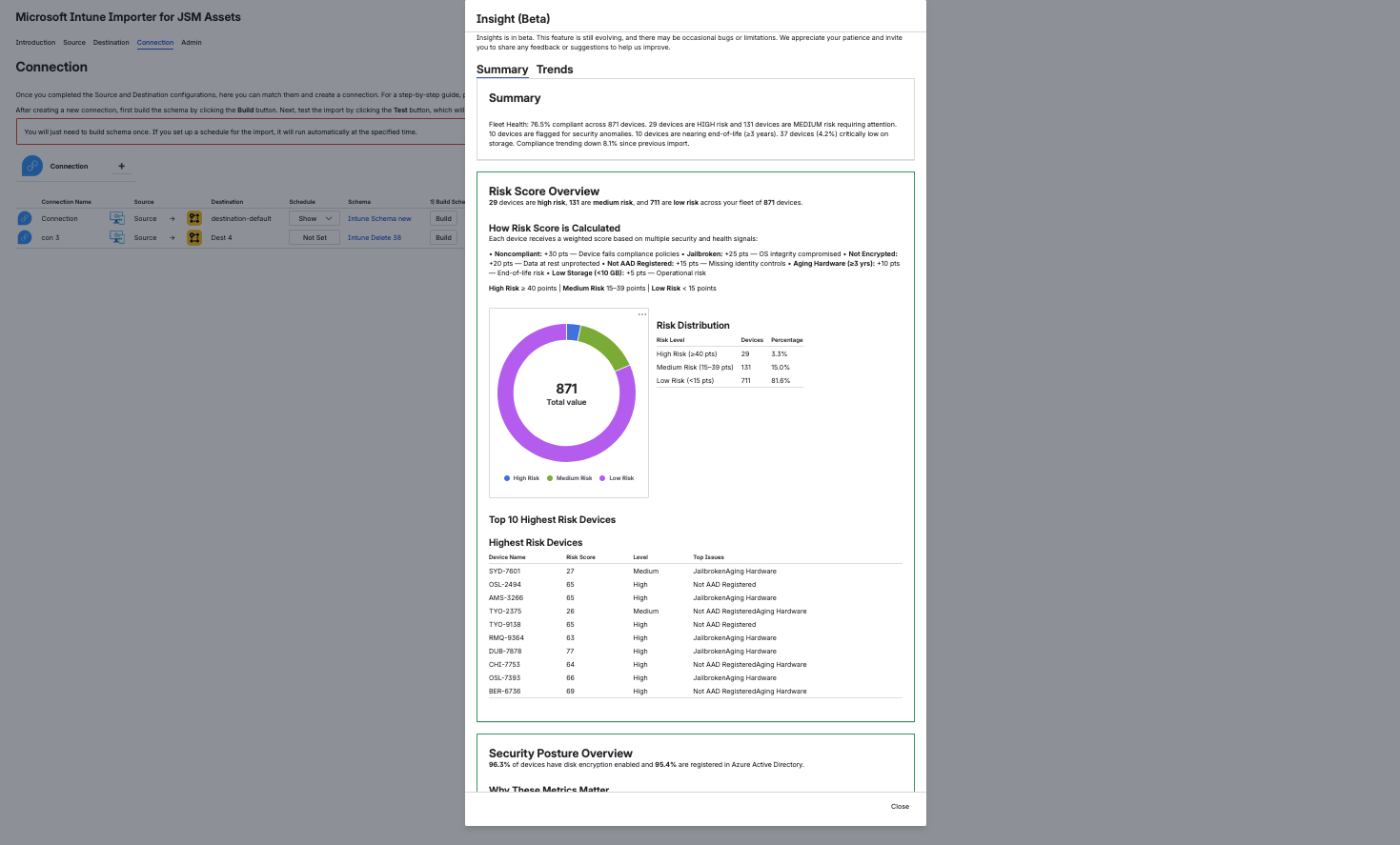Open the Admin tab
1400x845 pixels.
pos(192,43)
